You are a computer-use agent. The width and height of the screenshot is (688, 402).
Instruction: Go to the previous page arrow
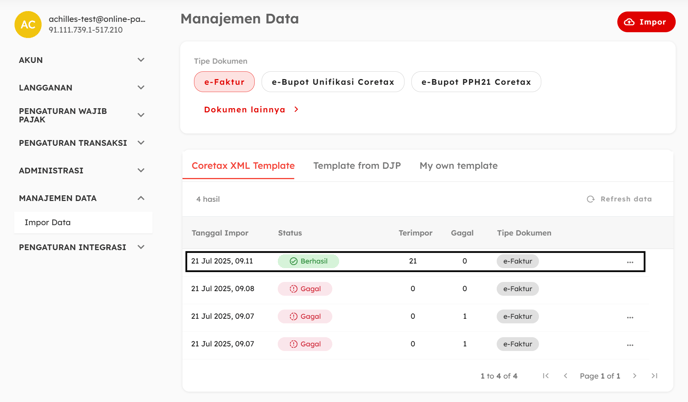tap(566, 376)
